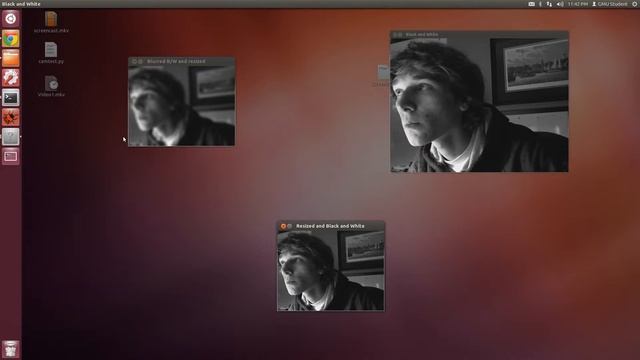Click the grey running application launcher icon
This screenshot has height=360, width=640.
click(x=11, y=137)
